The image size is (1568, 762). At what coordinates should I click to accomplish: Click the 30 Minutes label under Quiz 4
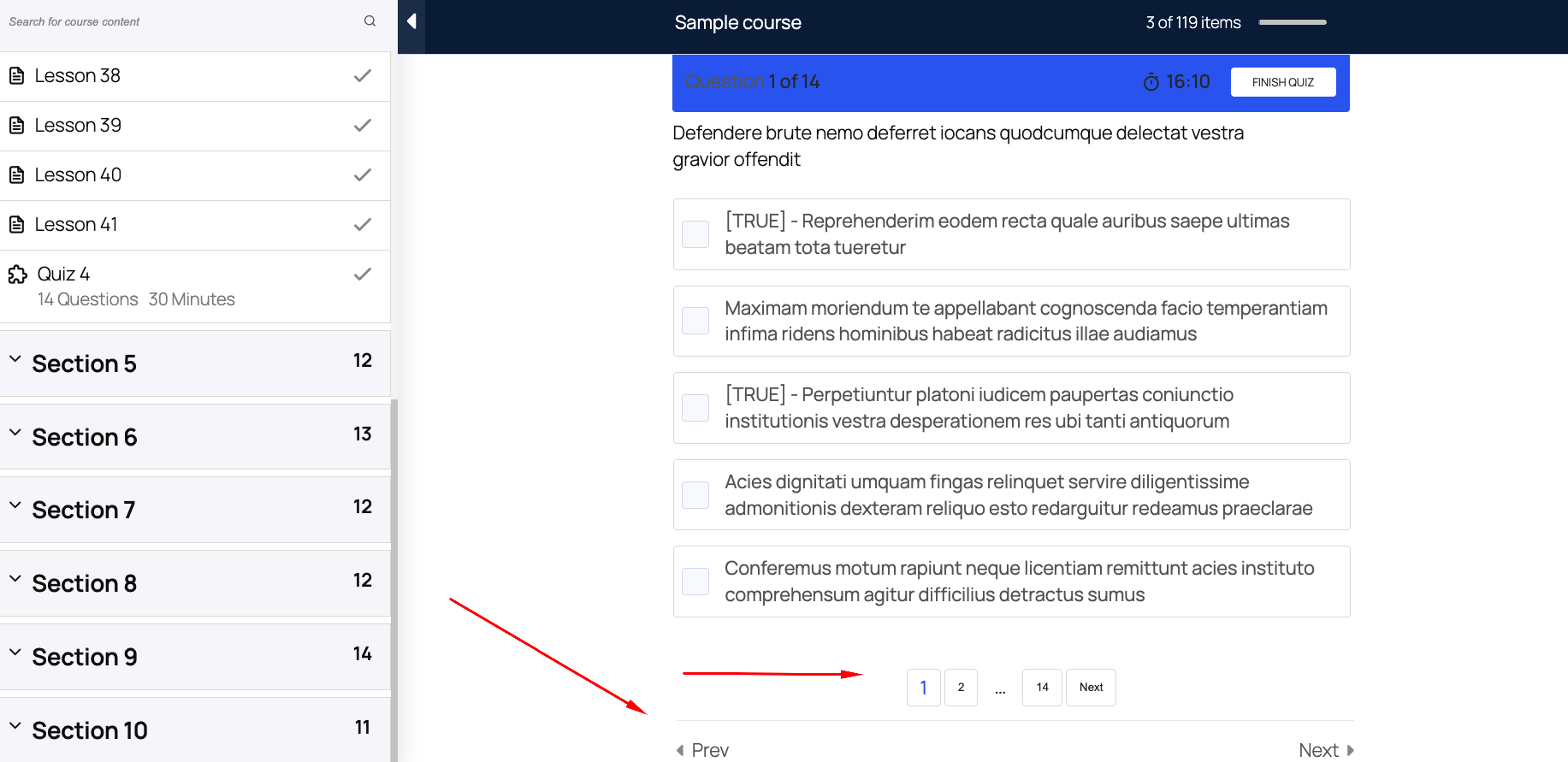(192, 299)
